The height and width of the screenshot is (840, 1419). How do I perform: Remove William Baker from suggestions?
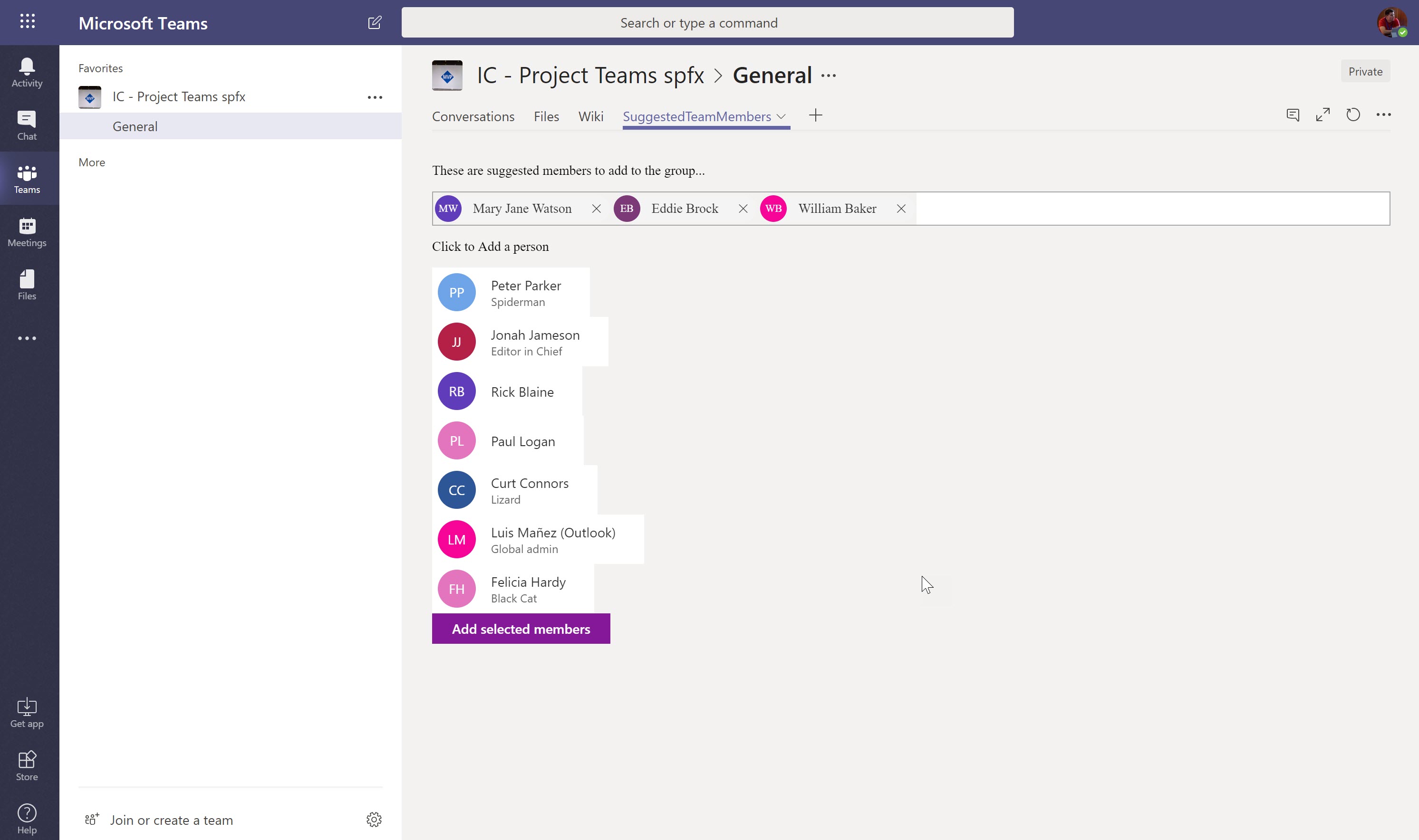[x=900, y=208]
